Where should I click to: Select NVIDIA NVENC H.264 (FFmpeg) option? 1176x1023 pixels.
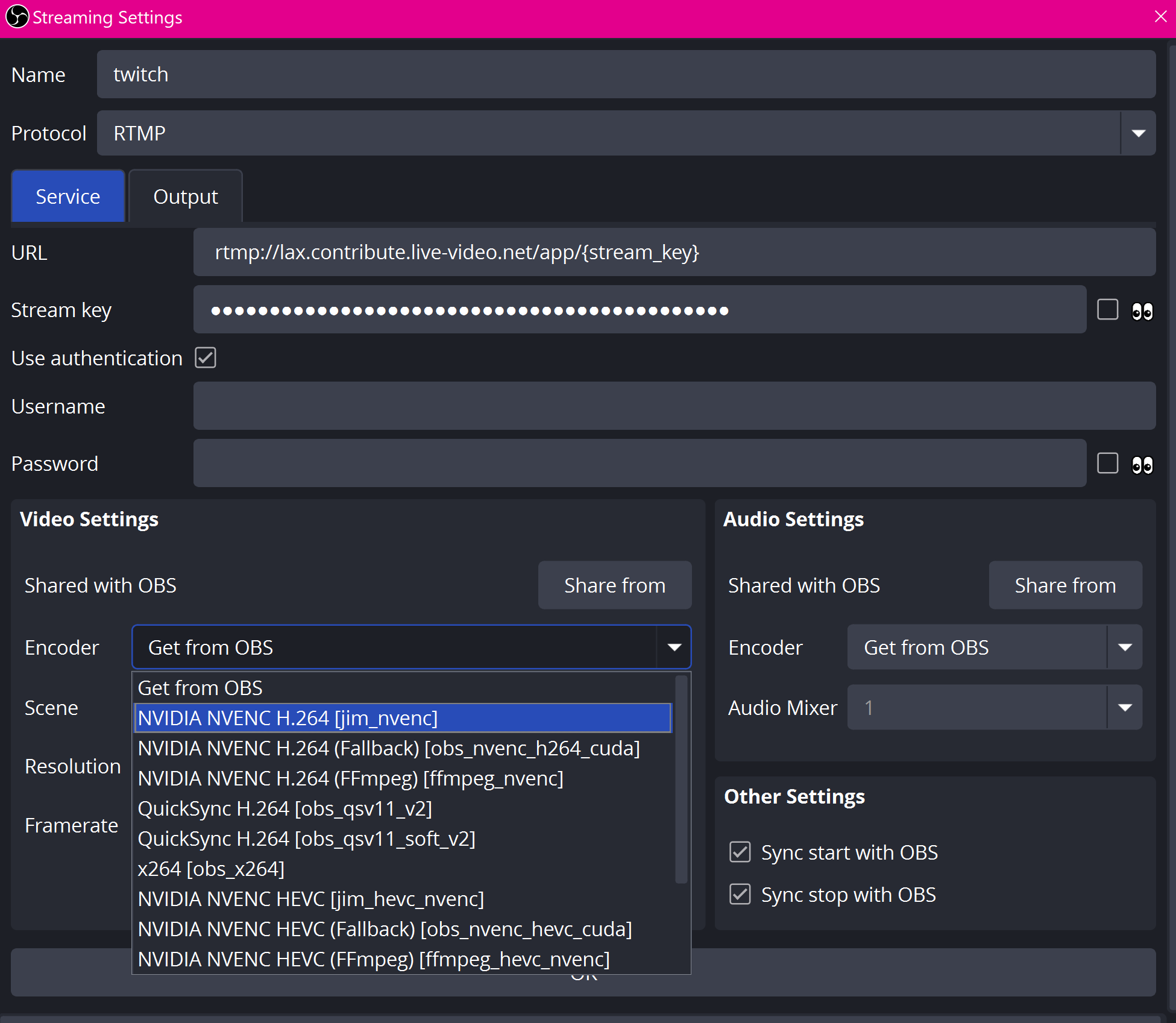(403, 778)
